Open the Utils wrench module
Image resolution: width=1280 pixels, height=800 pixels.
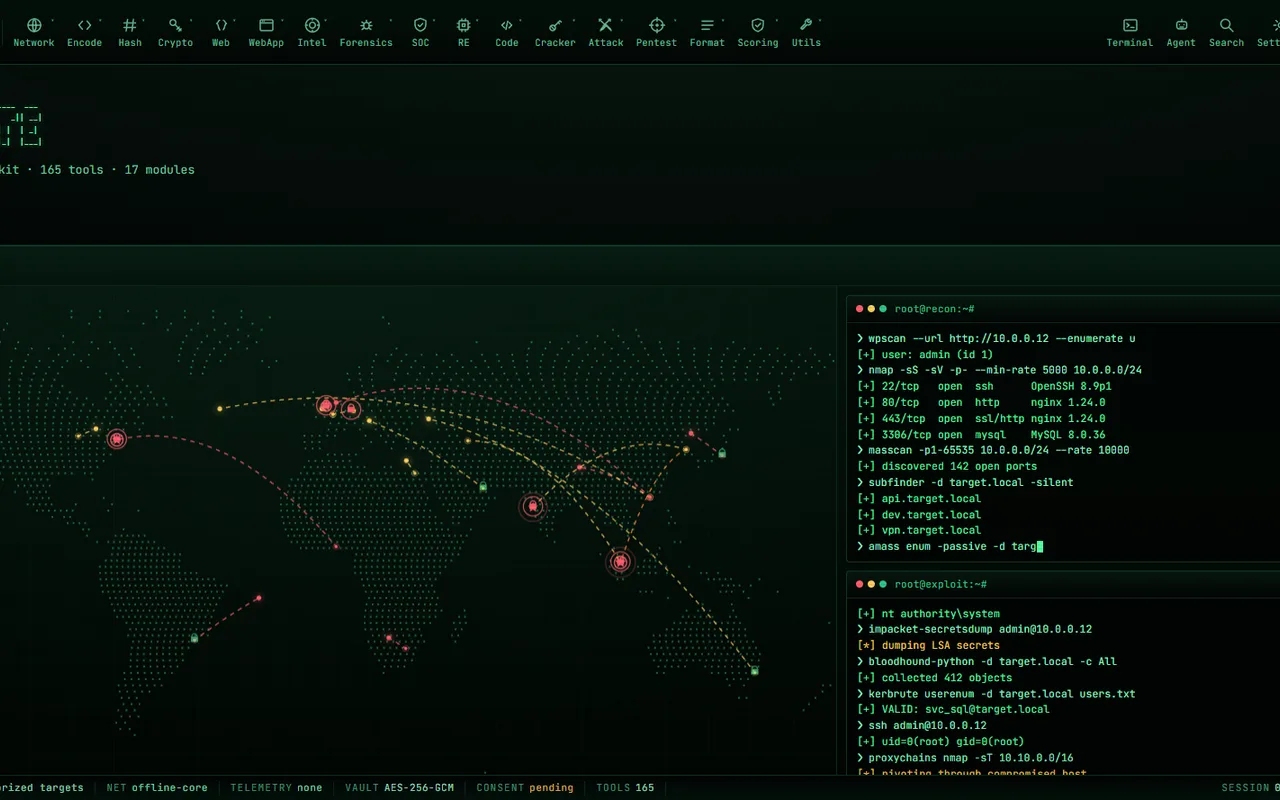coord(806,32)
